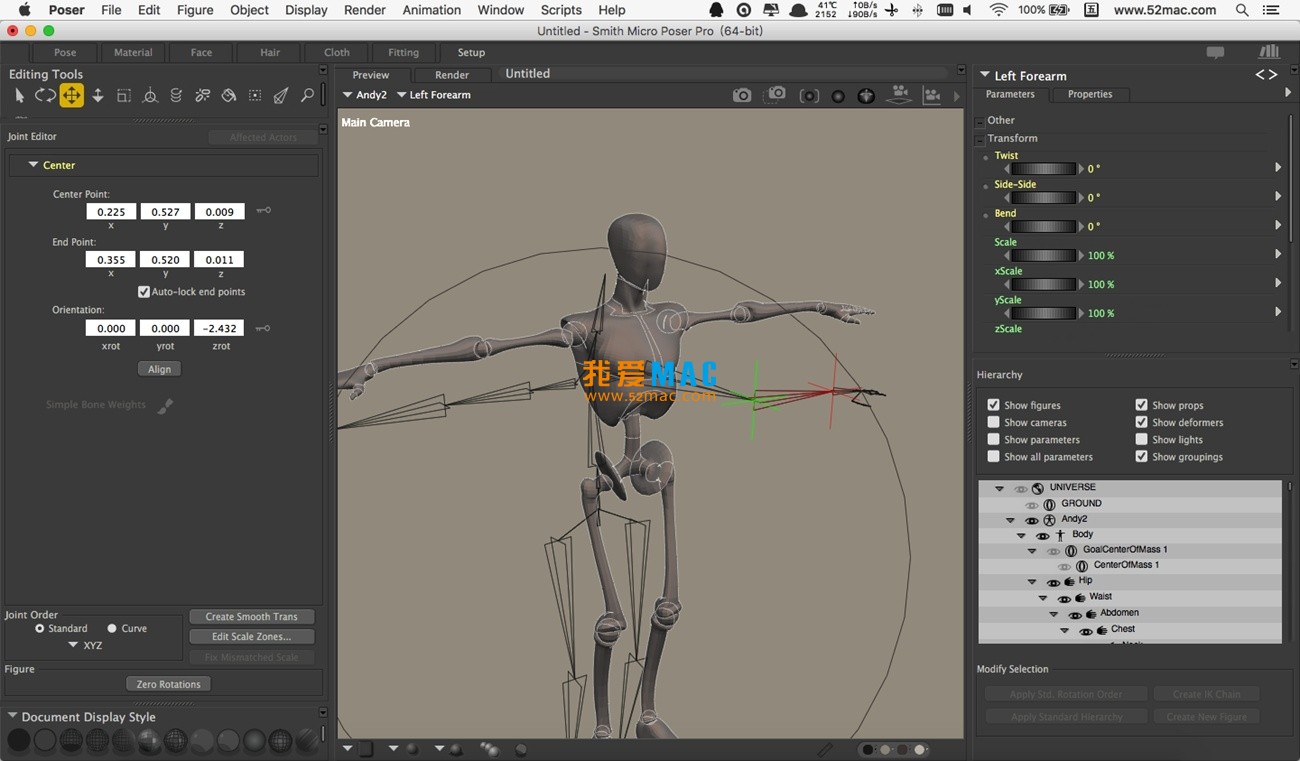Choose the last display style sphere

point(307,741)
